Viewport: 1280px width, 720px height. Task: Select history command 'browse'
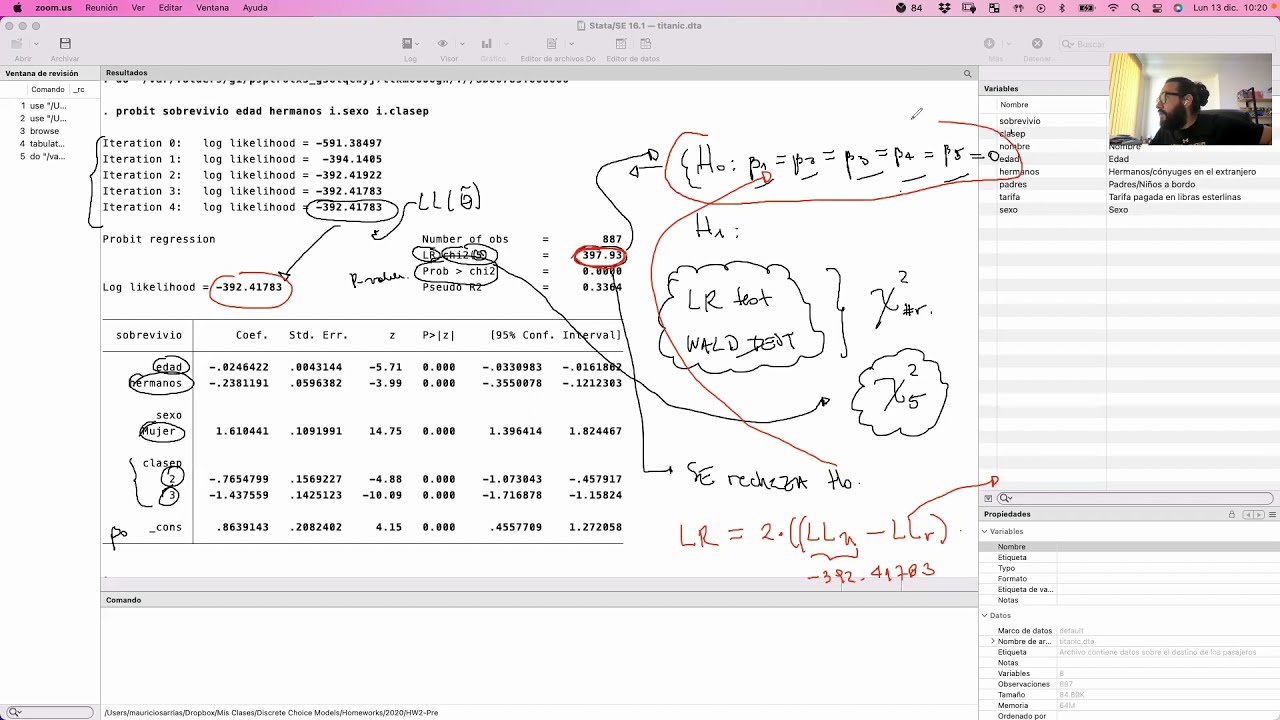(45, 131)
